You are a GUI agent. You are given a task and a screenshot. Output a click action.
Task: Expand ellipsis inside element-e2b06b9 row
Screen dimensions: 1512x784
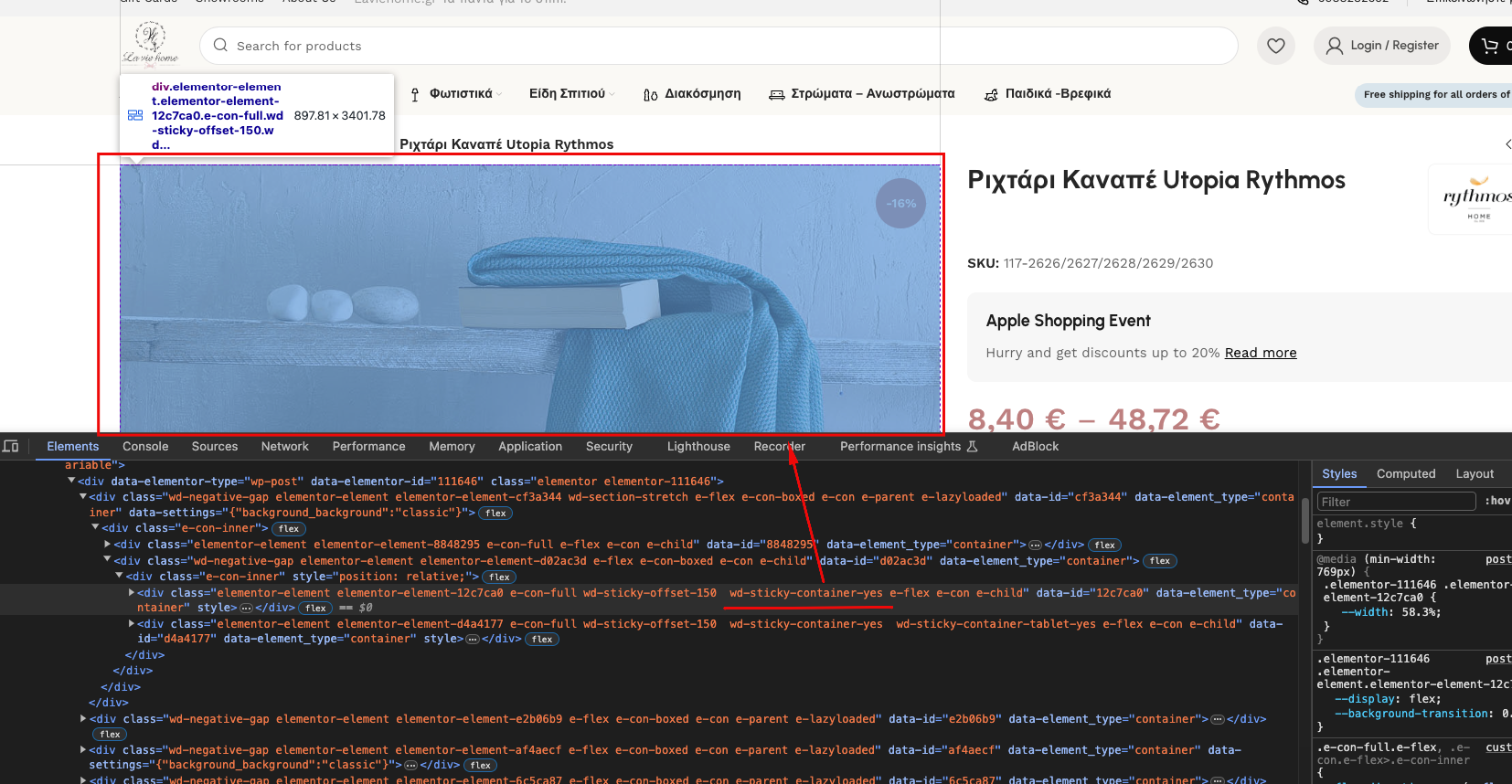click(1218, 719)
